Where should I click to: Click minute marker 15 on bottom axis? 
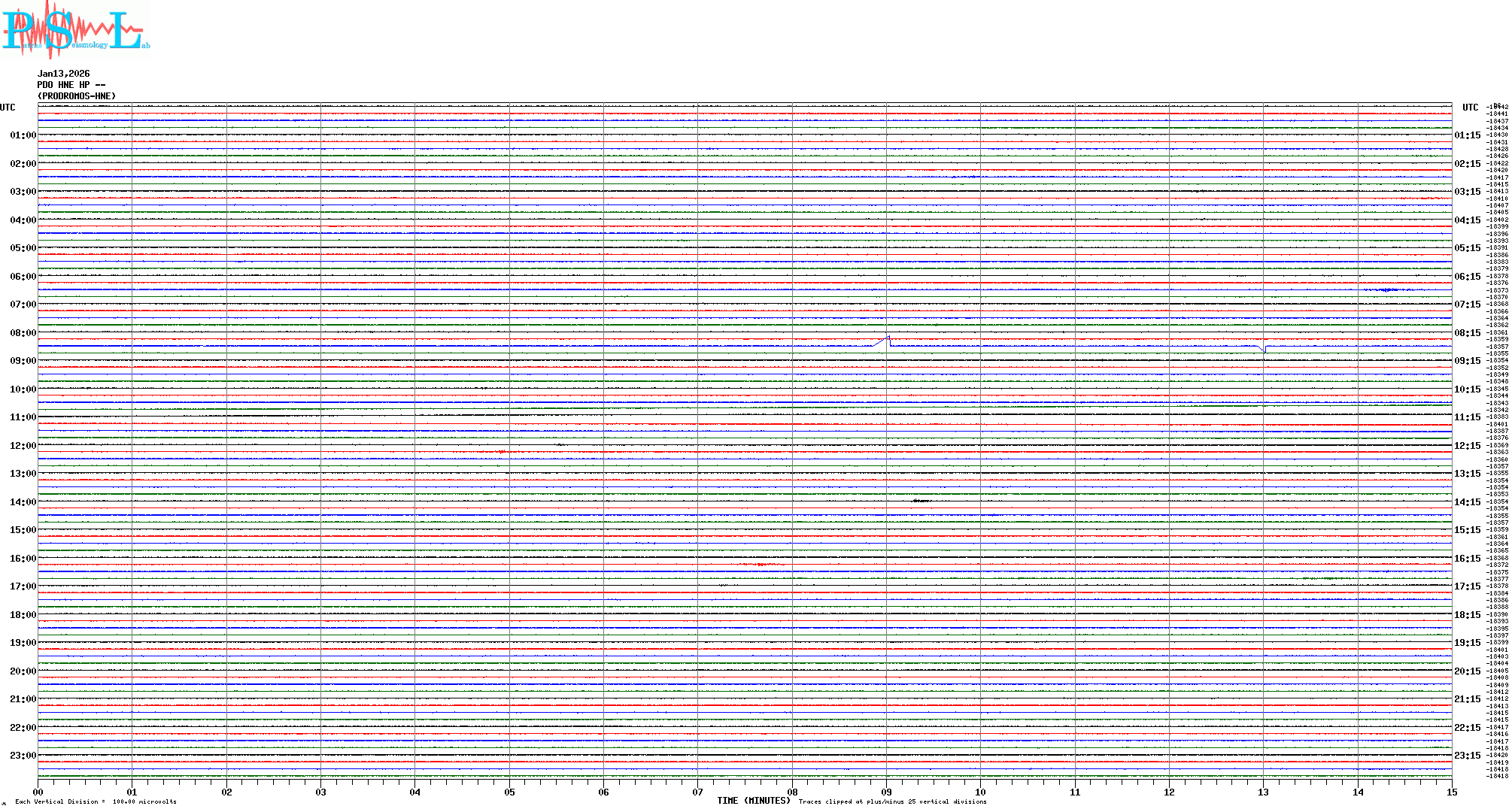1451,792
